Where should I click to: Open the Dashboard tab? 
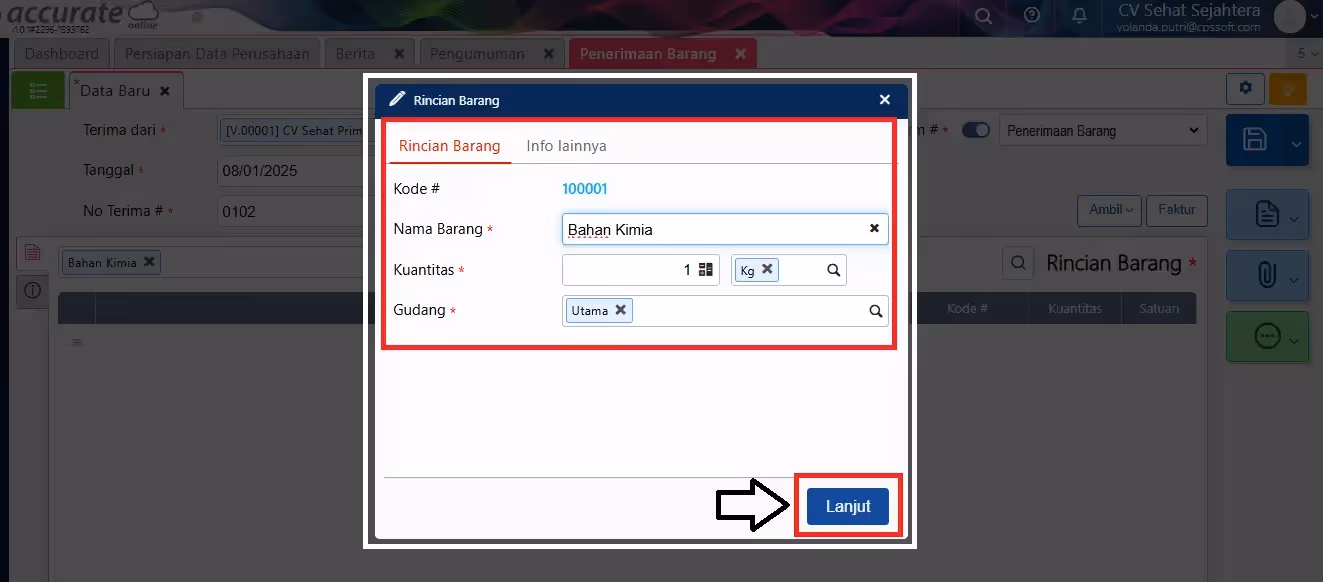[62, 54]
